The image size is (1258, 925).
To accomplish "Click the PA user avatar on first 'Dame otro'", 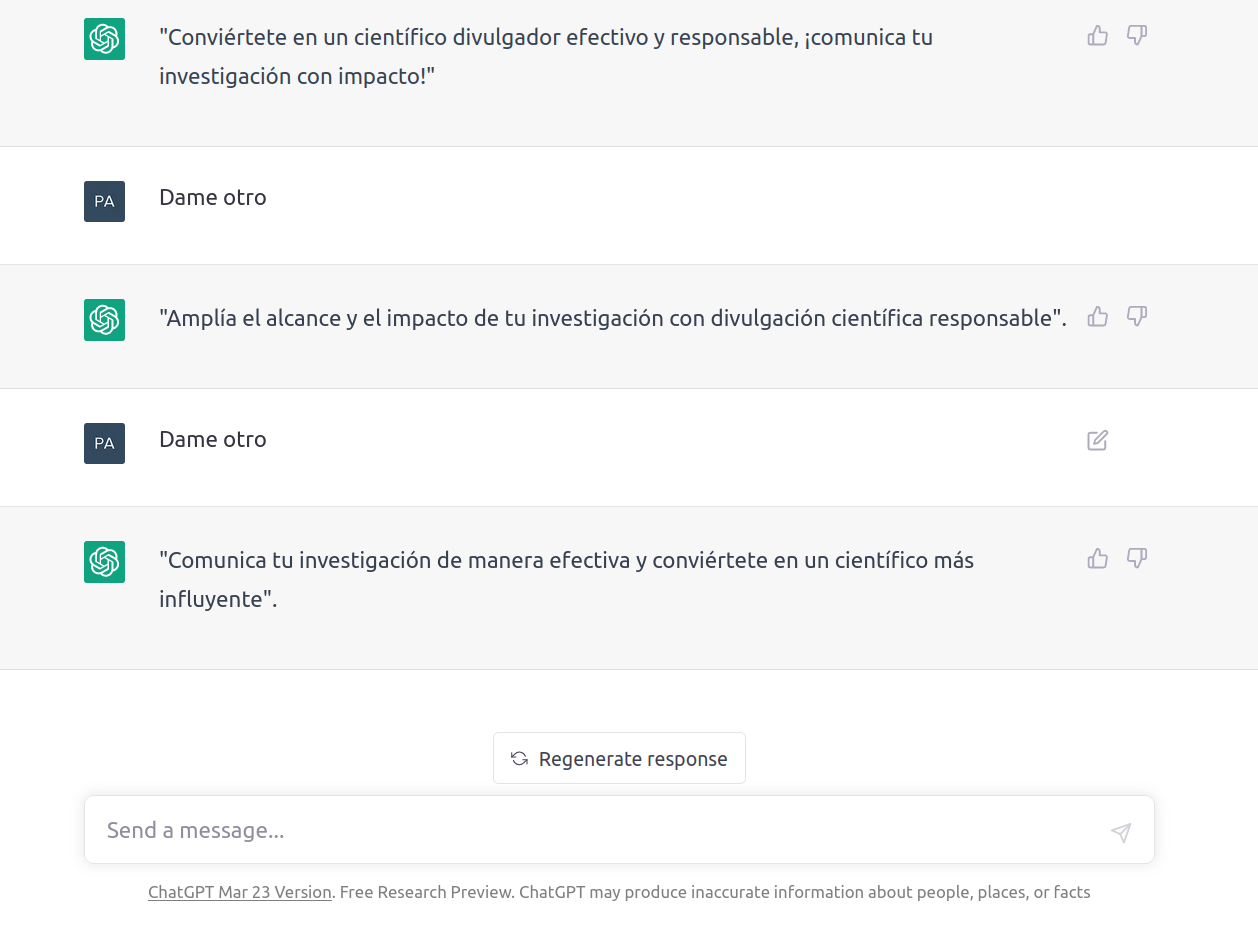I will [x=104, y=201].
